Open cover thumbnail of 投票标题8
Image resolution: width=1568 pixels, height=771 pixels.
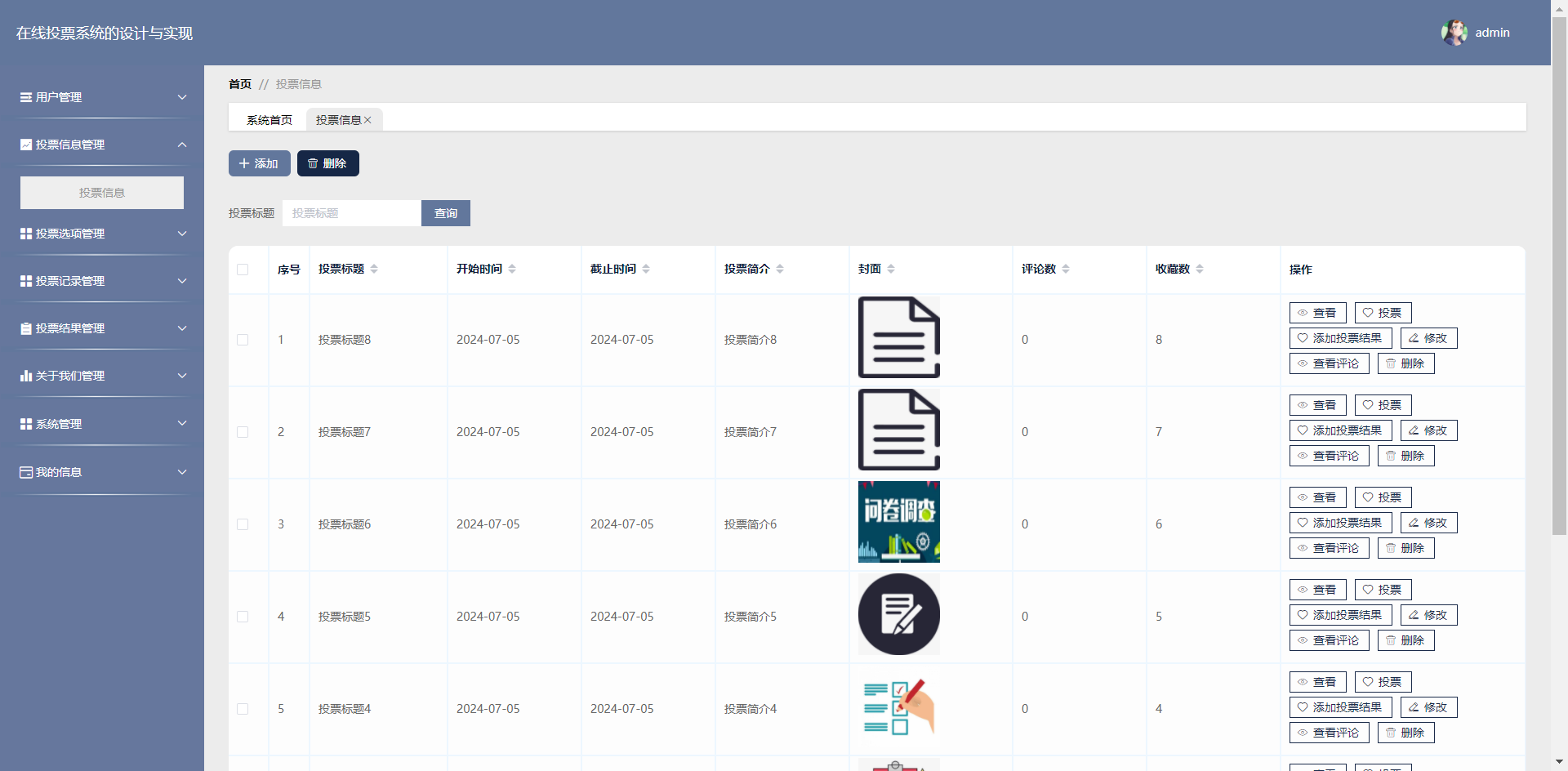(899, 337)
